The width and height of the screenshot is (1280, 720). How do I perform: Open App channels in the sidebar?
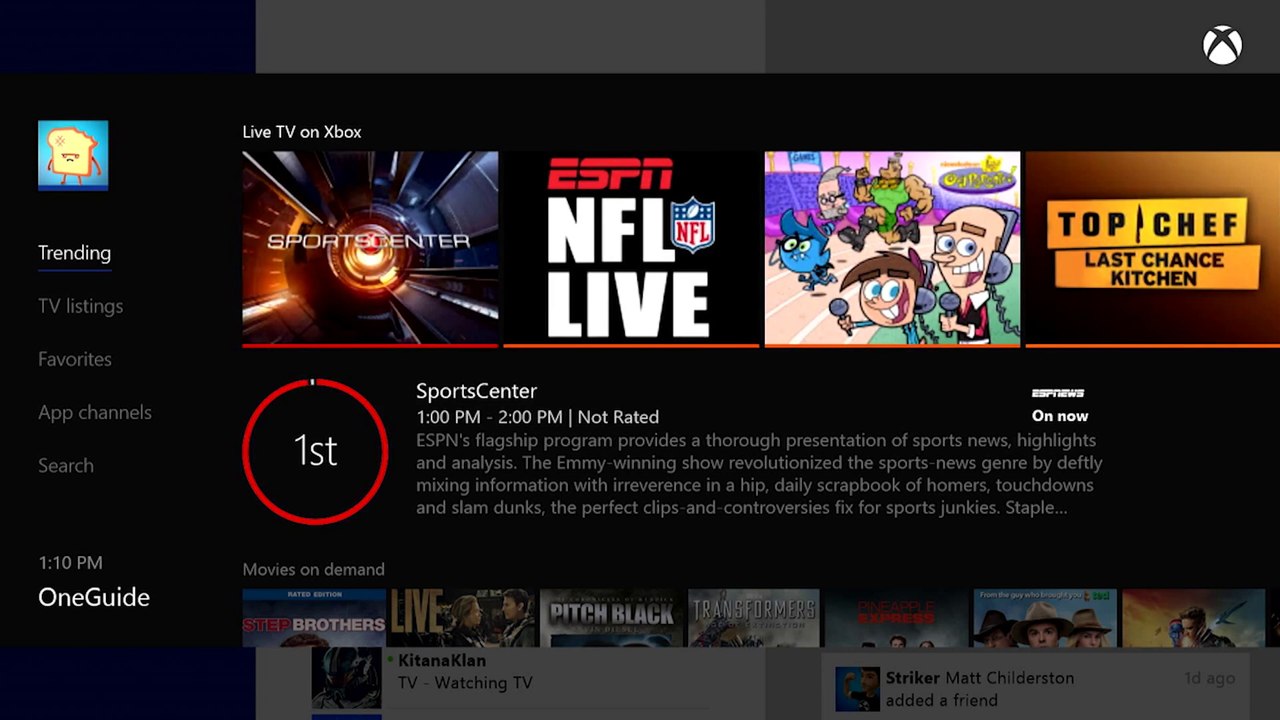click(x=95, y=412)
